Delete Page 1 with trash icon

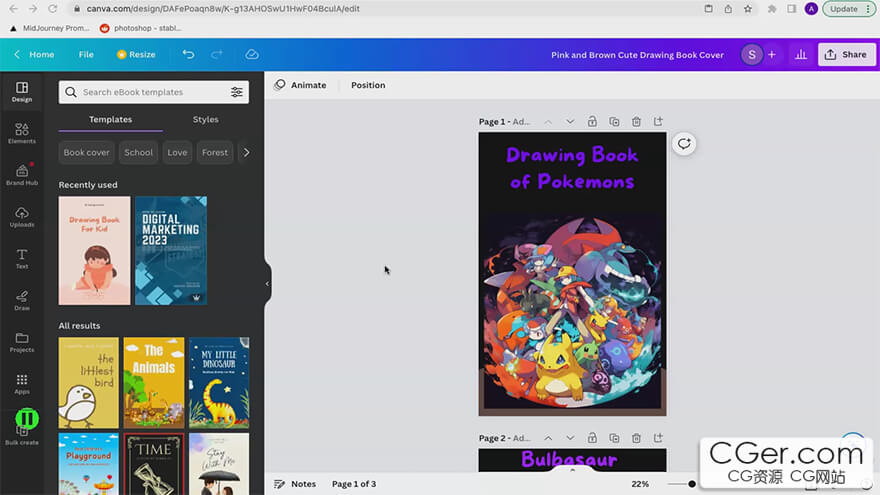click(636, 121)
